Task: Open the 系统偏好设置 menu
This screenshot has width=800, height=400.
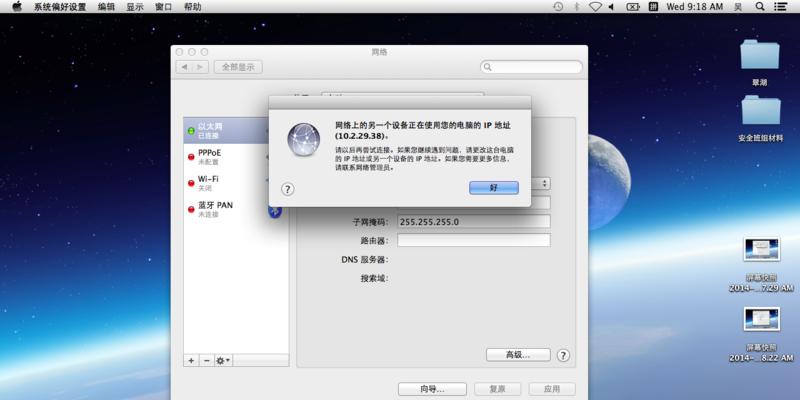Action: click(61, 7)
